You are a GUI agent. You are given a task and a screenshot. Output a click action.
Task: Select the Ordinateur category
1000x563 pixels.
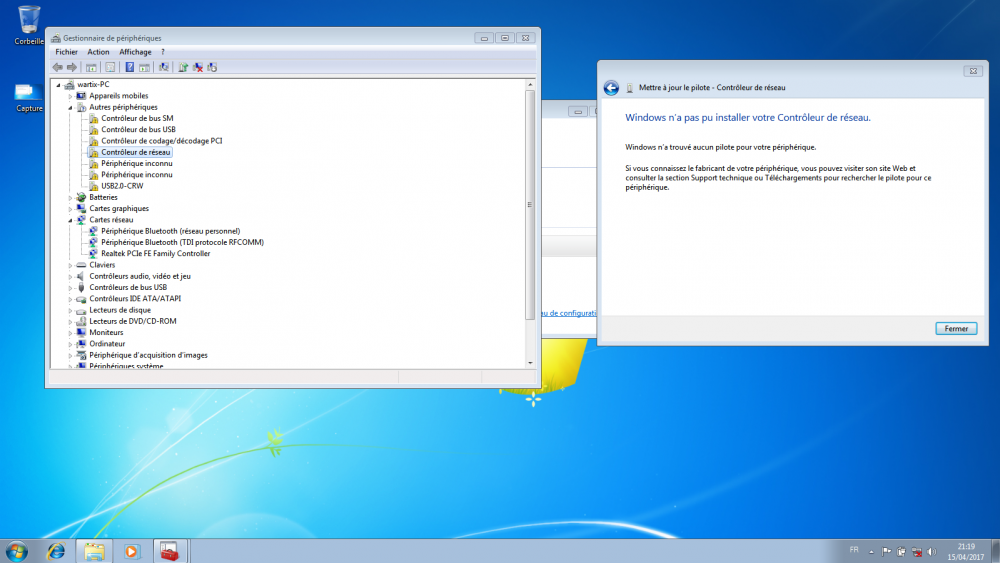pos(107,344)
